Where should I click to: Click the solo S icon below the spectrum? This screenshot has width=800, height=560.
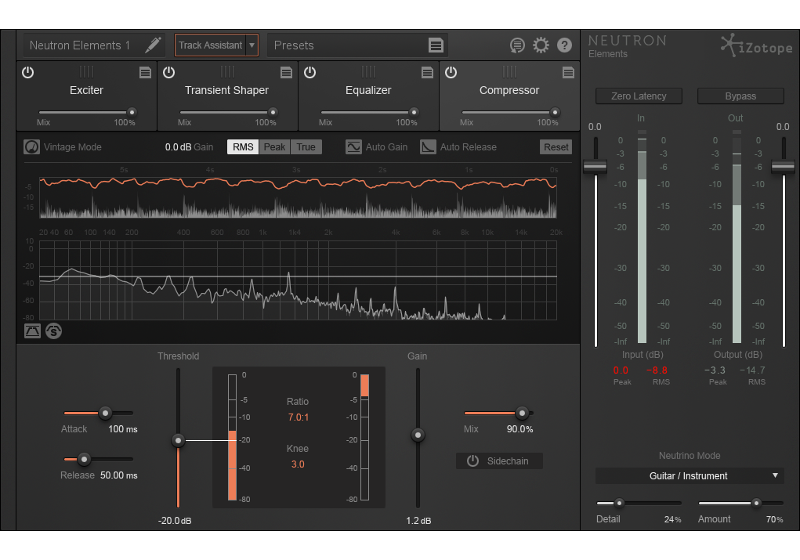coord(54,331)
